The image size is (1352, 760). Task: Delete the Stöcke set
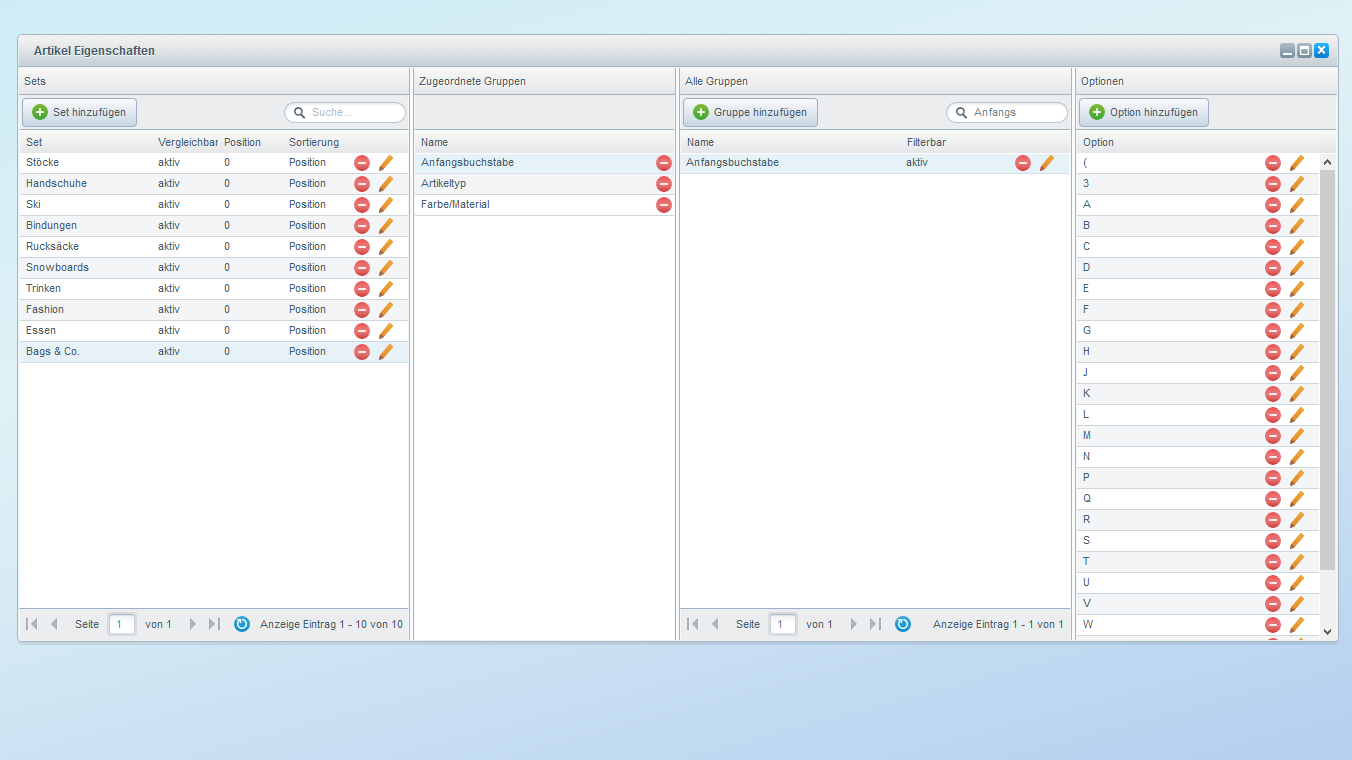click(x=362, y=162)
